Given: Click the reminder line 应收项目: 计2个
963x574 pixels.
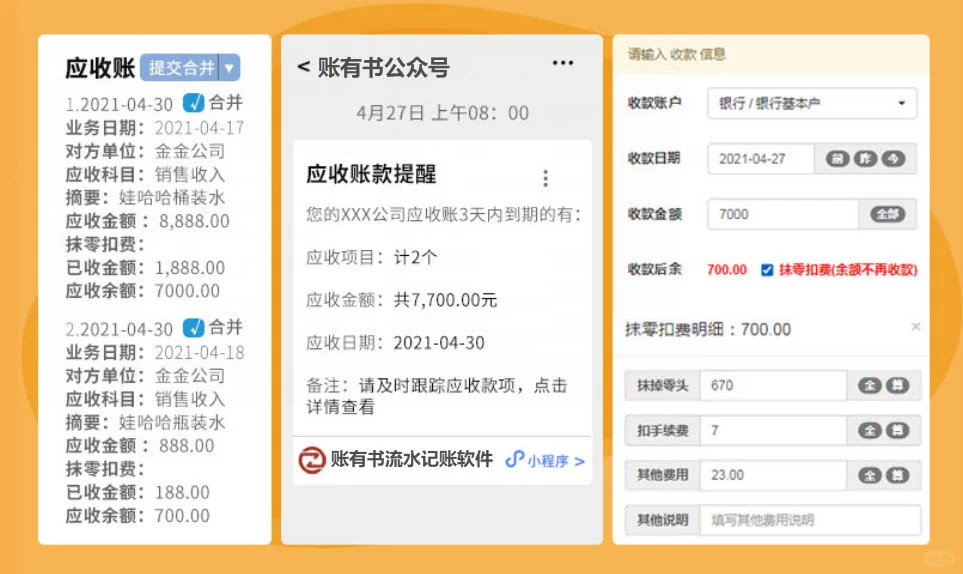Looking at the screenshot, I should click(372, 257).
